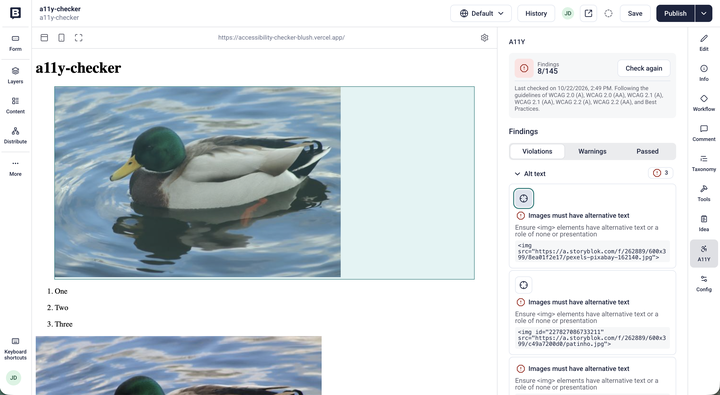Click list item One
This screenshot has width=720, height=395.
tap(61, 291)
